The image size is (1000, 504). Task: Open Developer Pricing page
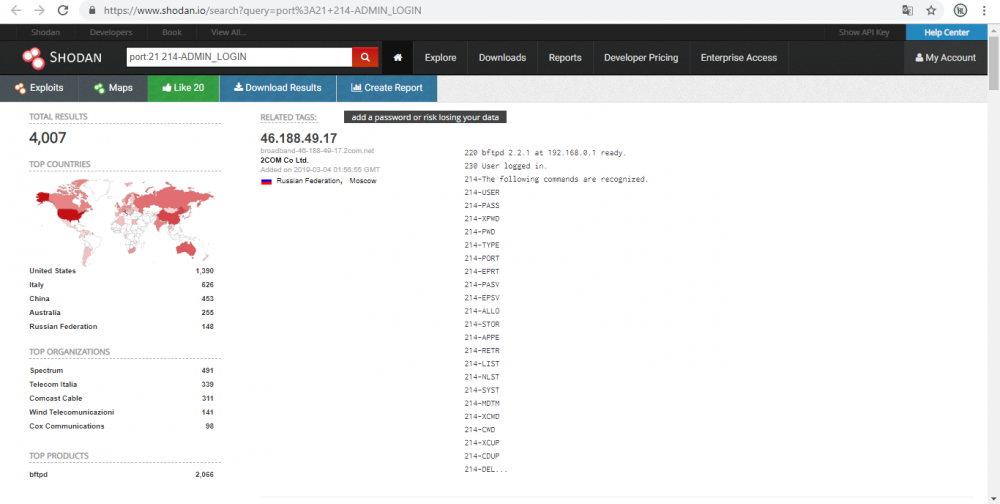pyautogui.click(x=641, y=57)
